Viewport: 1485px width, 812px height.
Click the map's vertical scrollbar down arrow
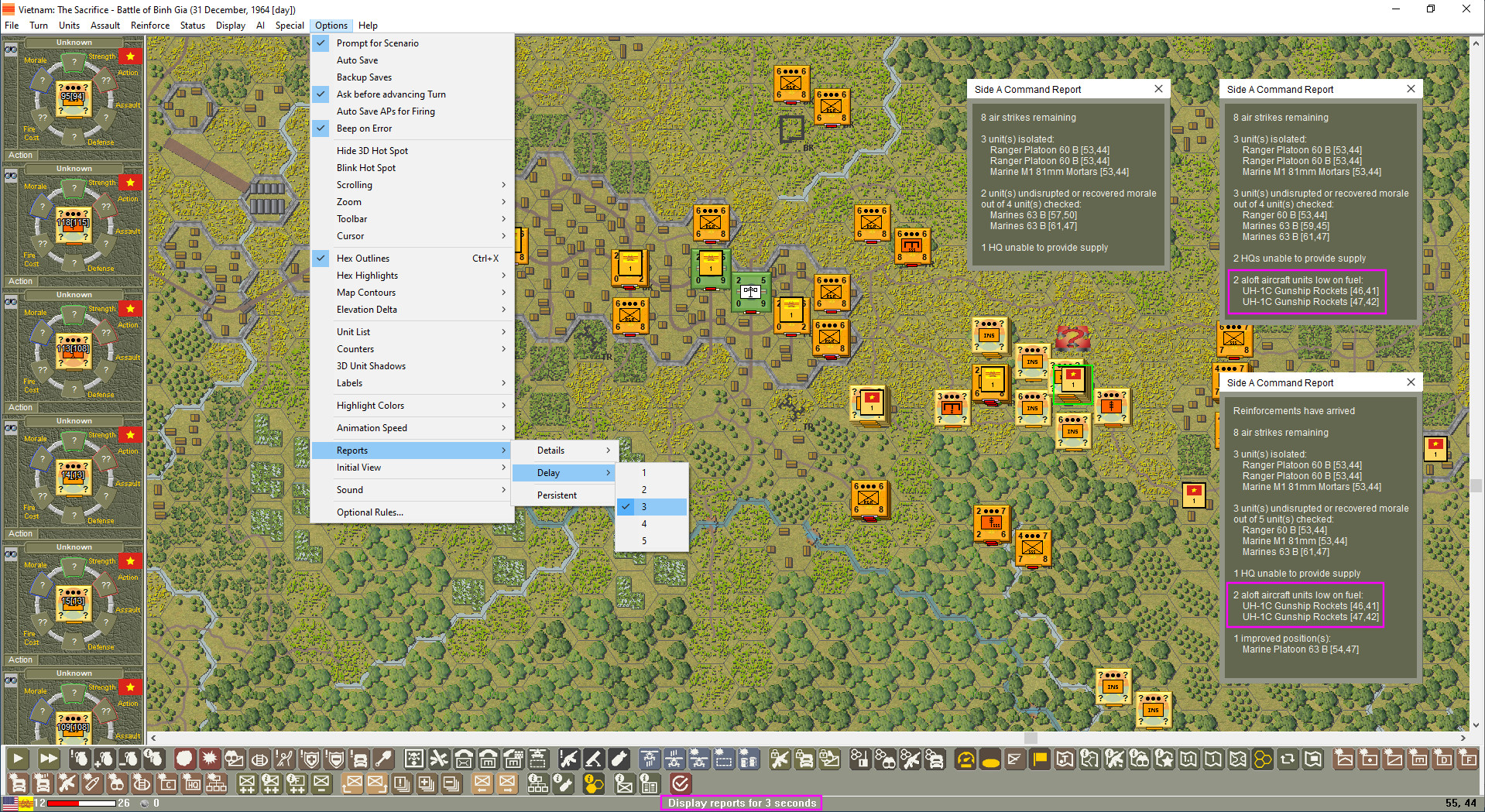pyautogui.click(x=1476, y=725)
